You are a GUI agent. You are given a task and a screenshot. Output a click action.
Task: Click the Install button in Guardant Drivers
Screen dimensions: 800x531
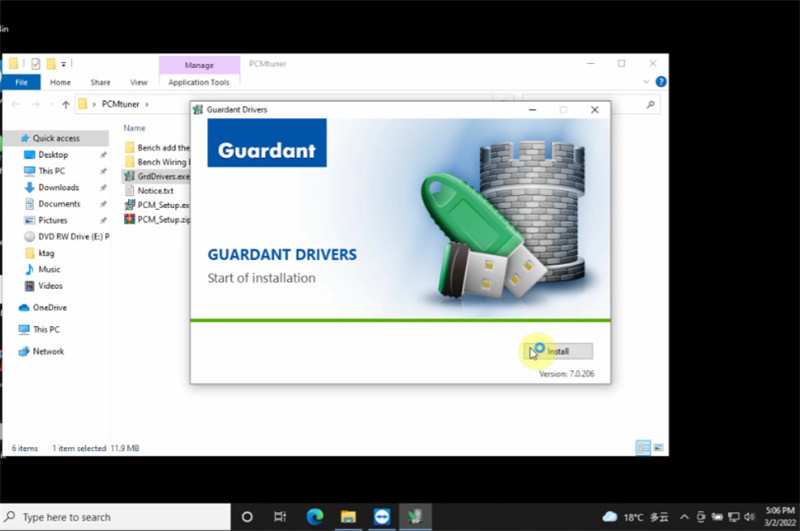[x=558, y=351]
